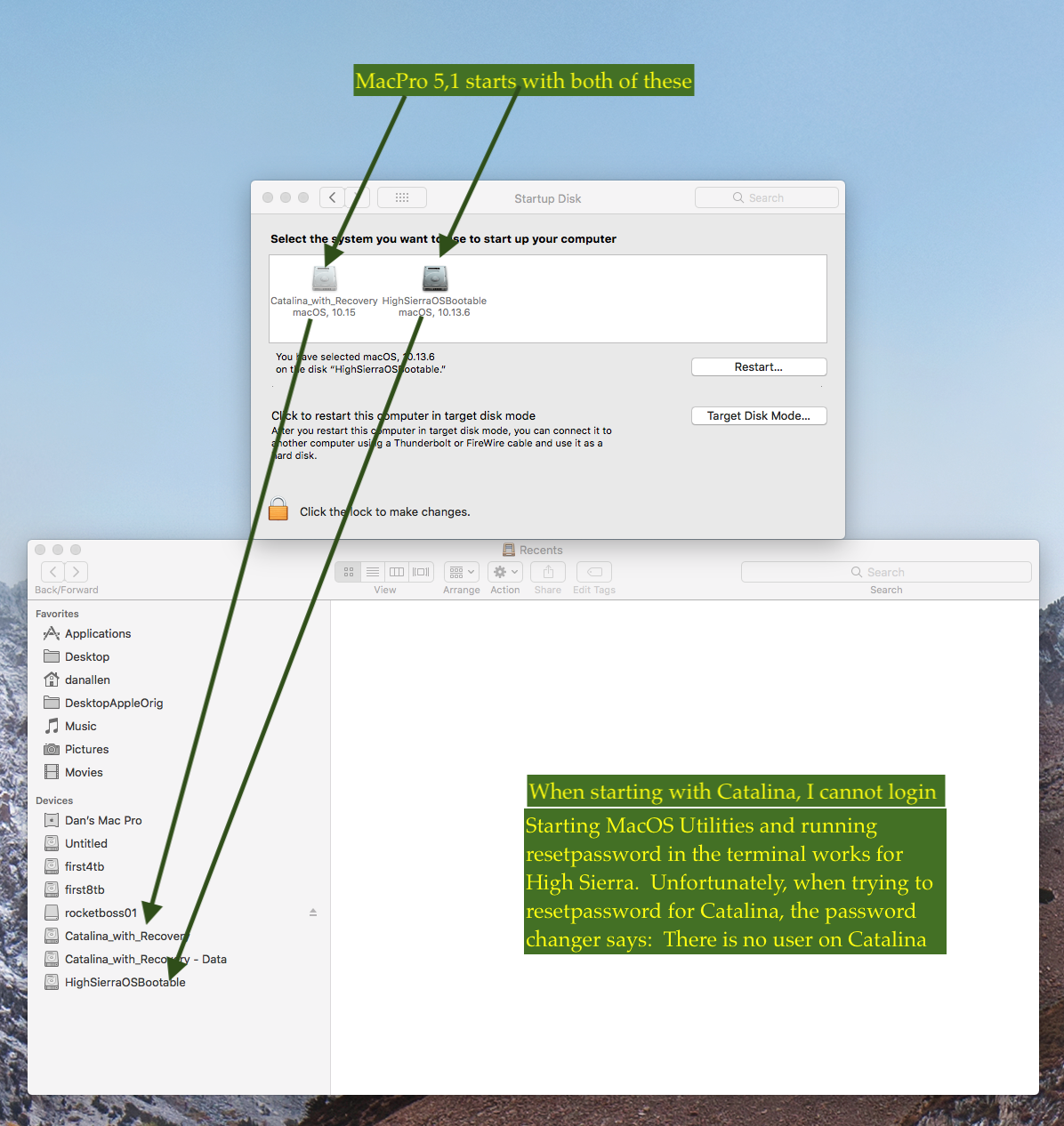The width and height of the screenshot is (1064, 1126).
Task: Click the Favorites section header
Action: click(x=57, y=614)
